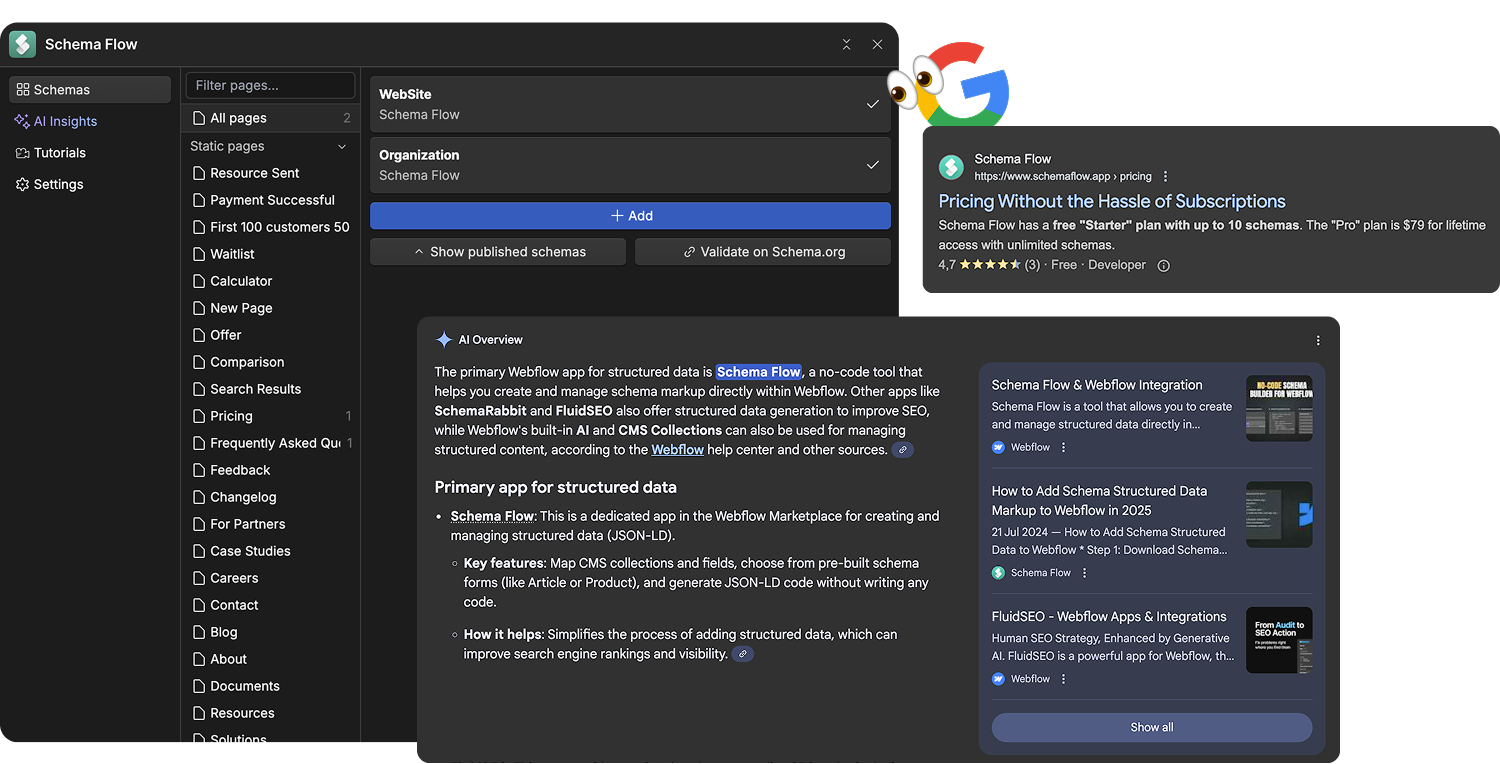The width and height of the screenshot is (1500, 764).
Task: Click the Webflow logo on the FluidSEO card
Action: point(998,678)
